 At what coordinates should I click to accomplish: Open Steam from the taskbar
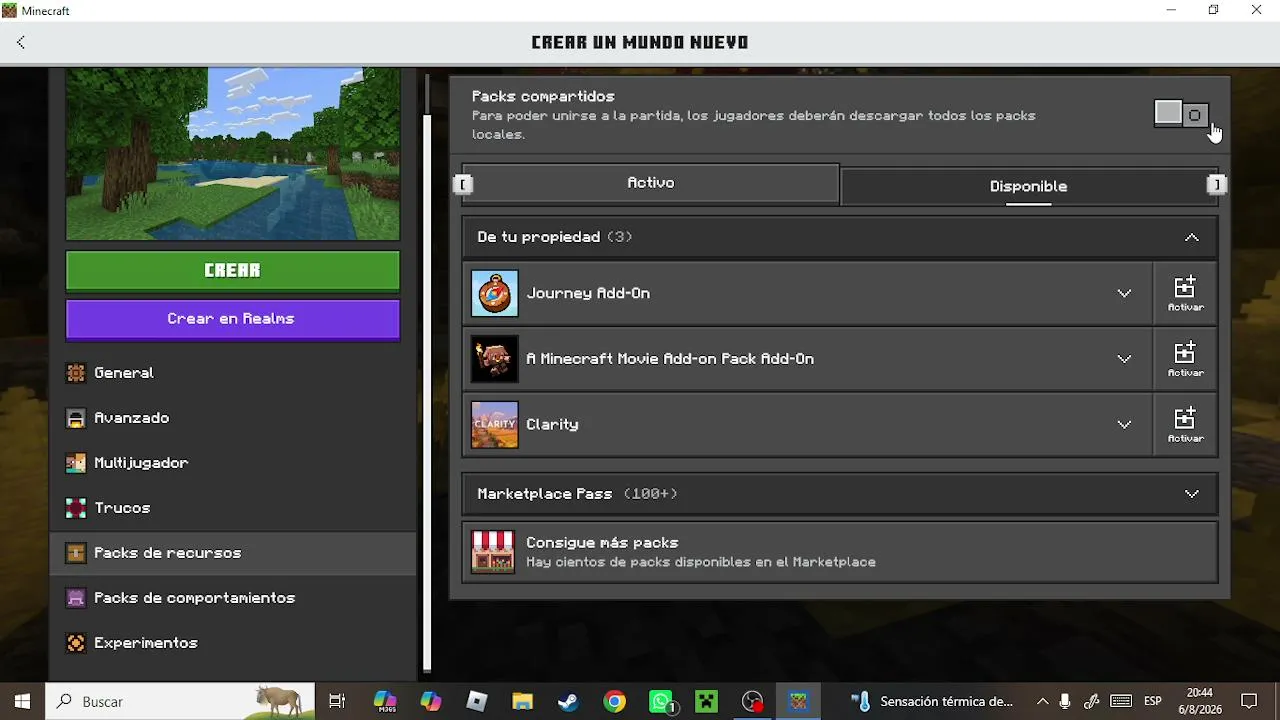point(568,701)
